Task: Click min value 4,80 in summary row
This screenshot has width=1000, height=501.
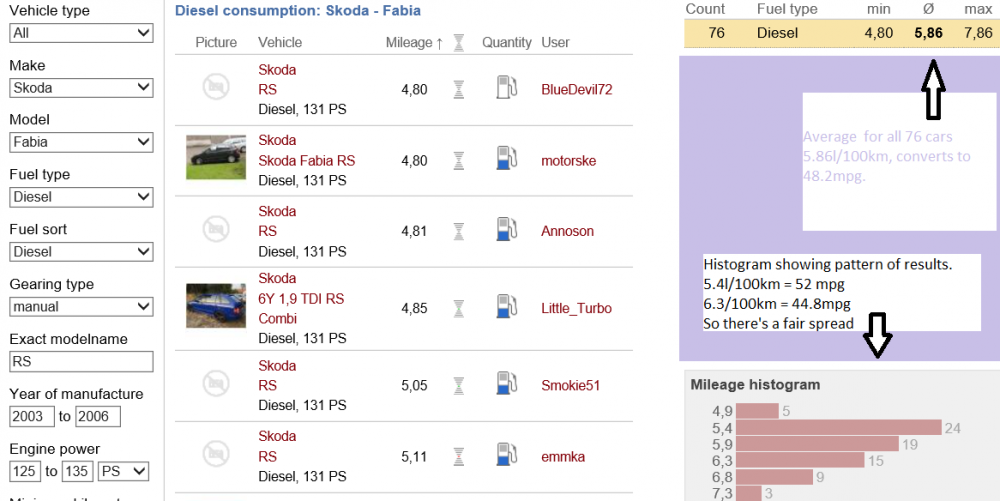Action: point(878,33)
